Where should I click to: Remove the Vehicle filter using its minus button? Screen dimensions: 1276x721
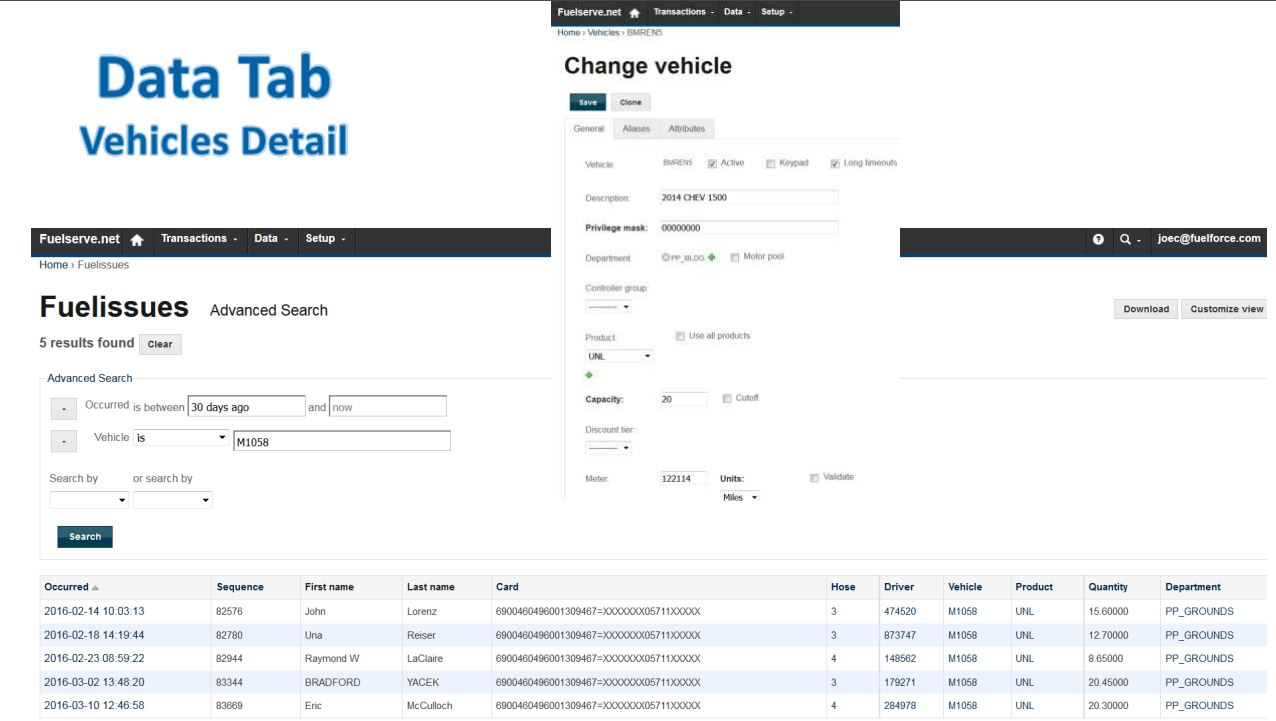pos(63,440)
